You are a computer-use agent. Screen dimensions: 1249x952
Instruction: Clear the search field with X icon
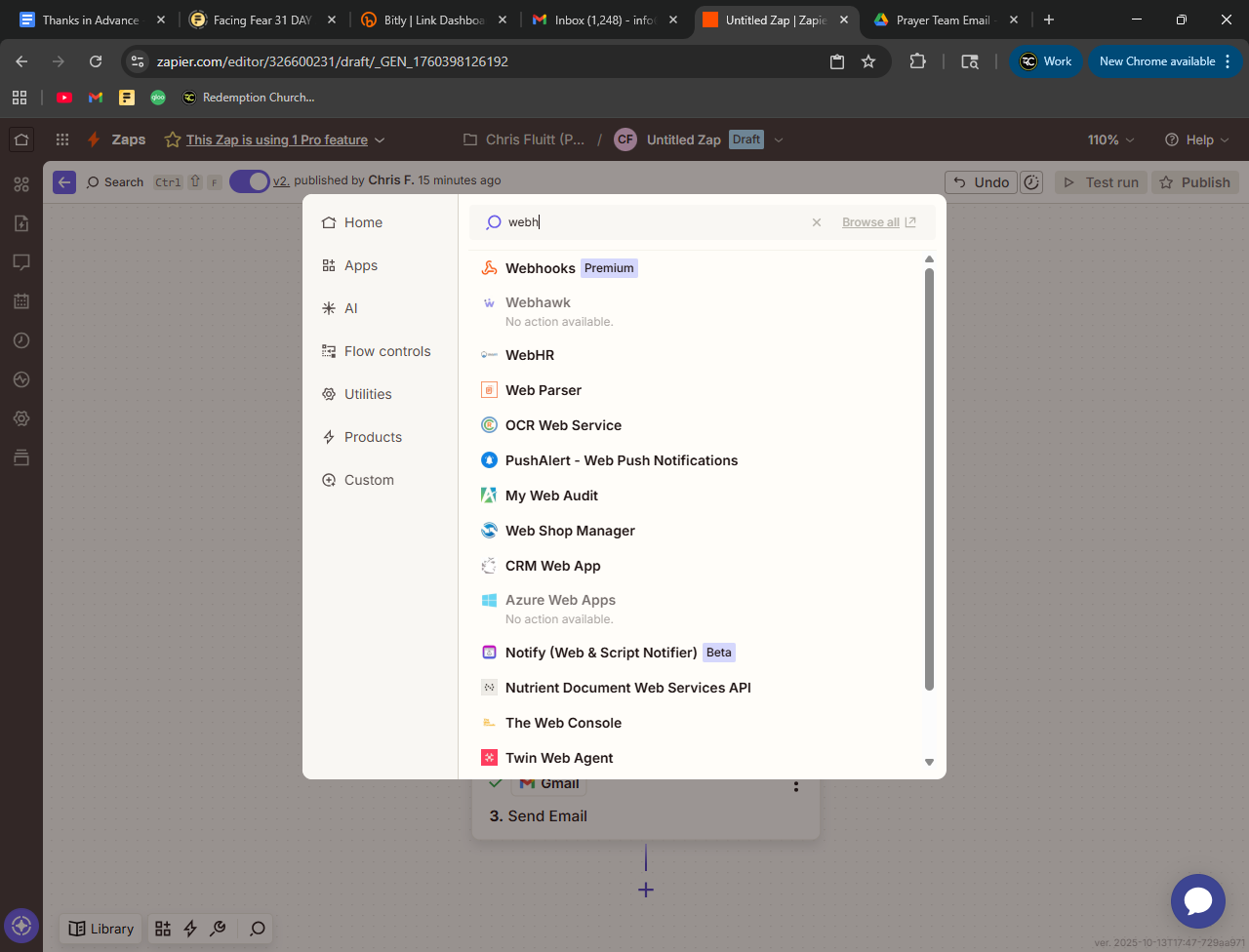click(x=817, y=222)
